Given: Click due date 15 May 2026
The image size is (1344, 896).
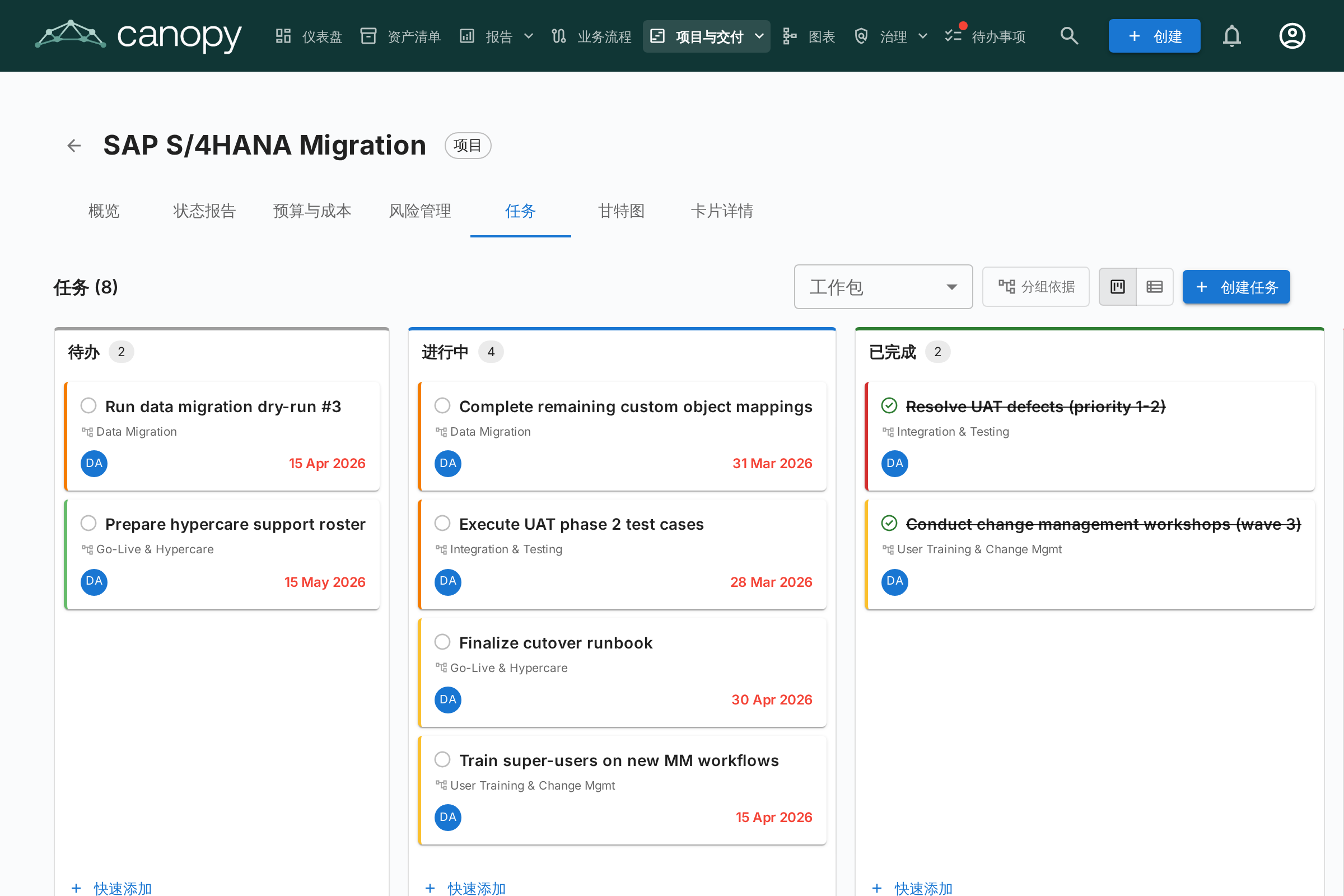Looking at the screenshot, I should pyautogui.click(x=325, y=582).
